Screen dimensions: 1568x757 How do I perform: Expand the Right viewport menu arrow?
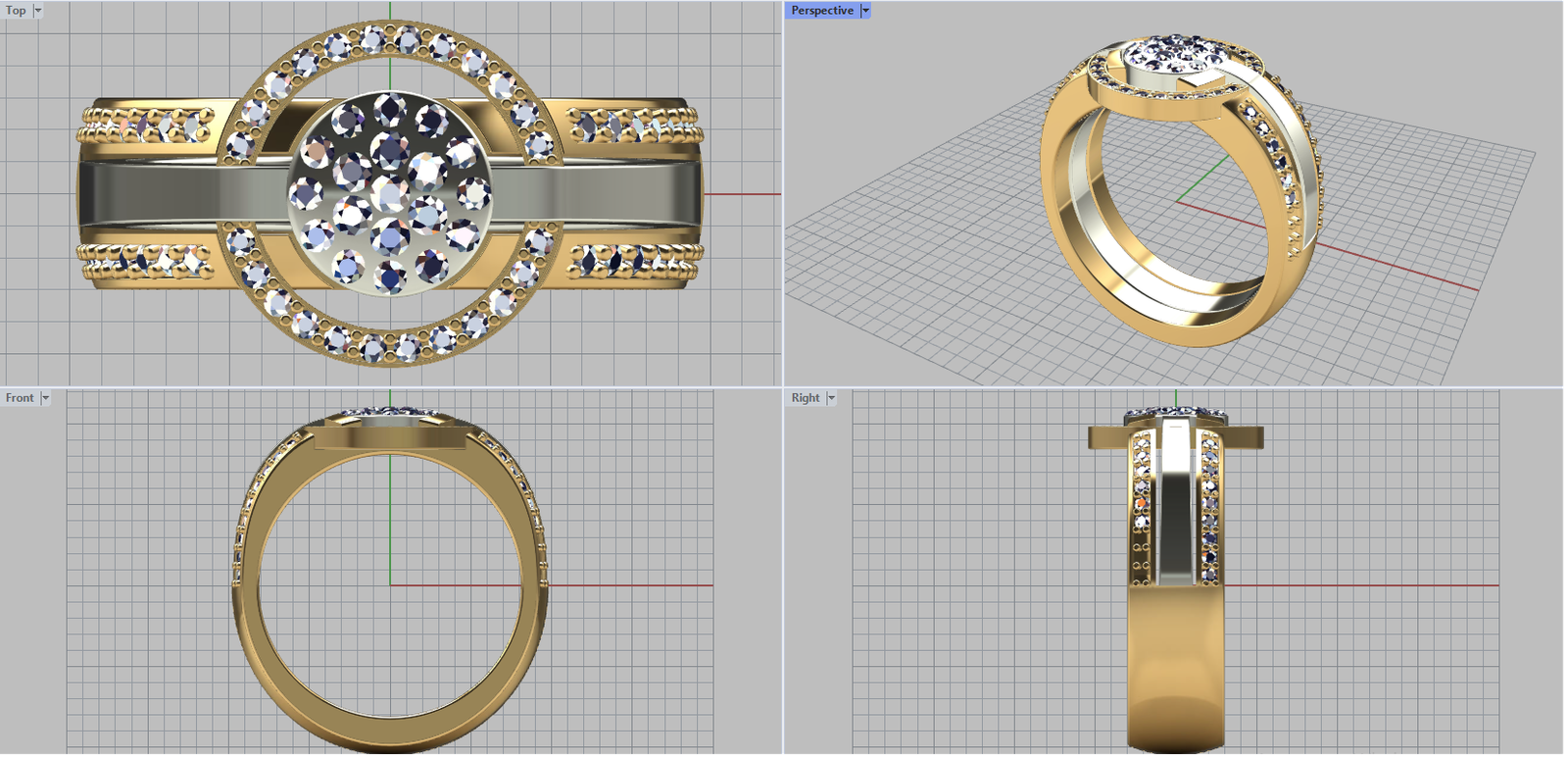tap(831, 398)
